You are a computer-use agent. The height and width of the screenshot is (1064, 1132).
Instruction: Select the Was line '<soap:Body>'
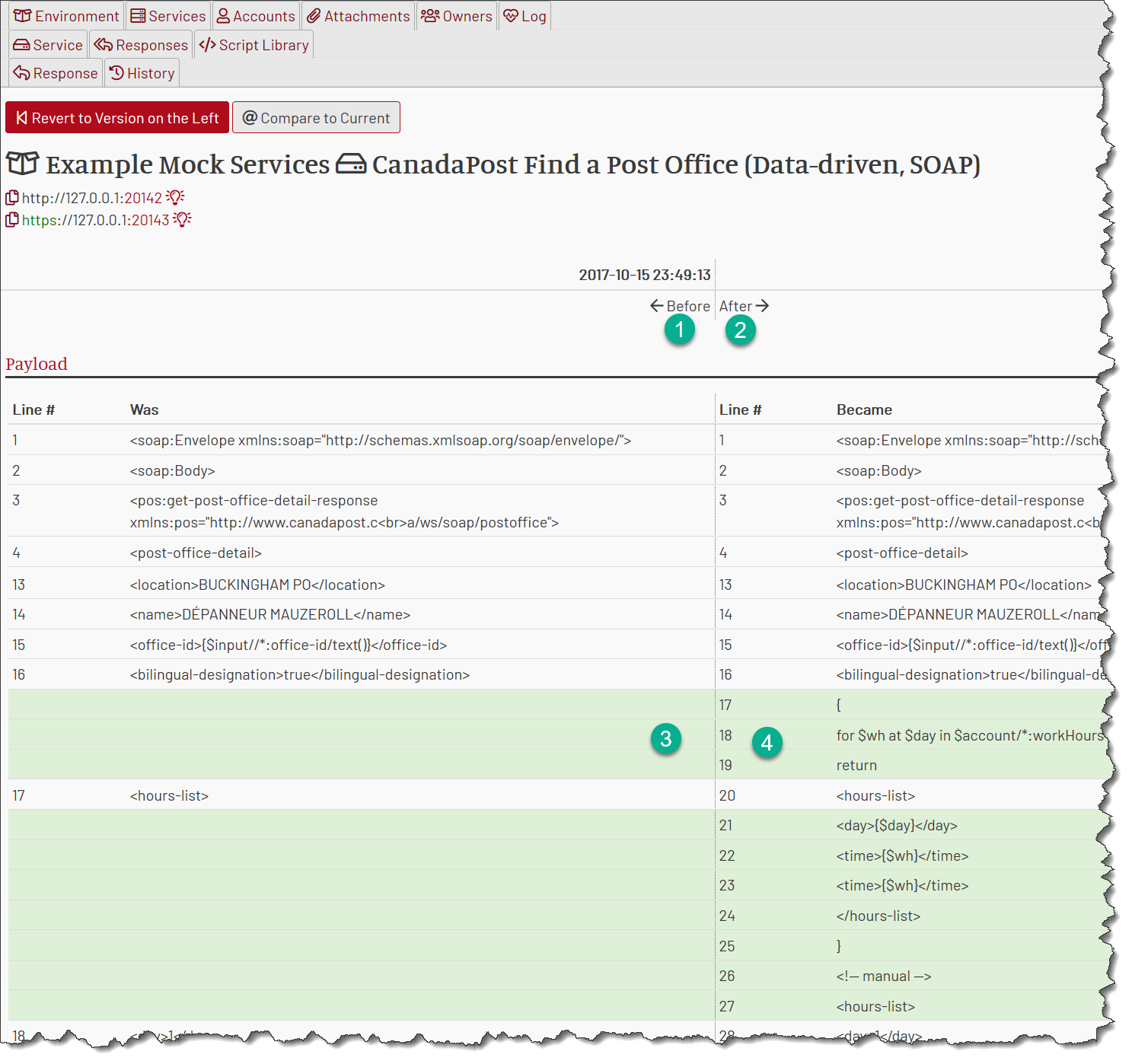click(172, 470)
